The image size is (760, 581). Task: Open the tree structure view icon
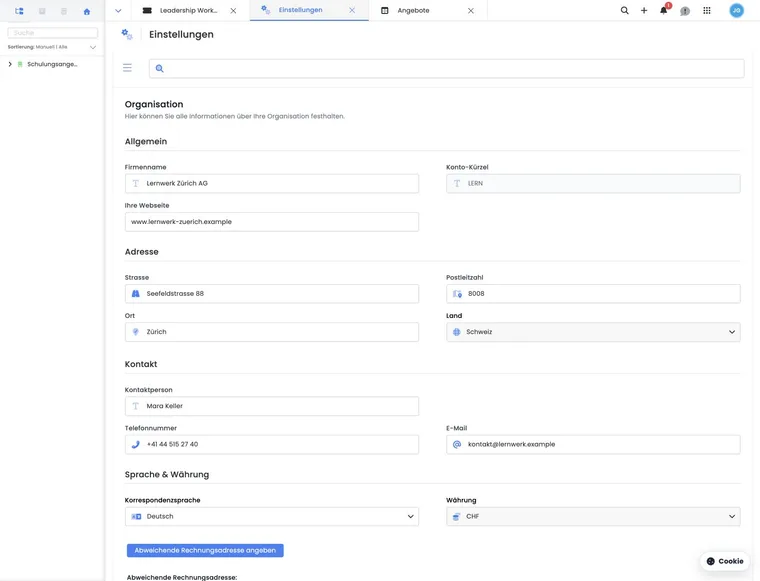[19, 11]
